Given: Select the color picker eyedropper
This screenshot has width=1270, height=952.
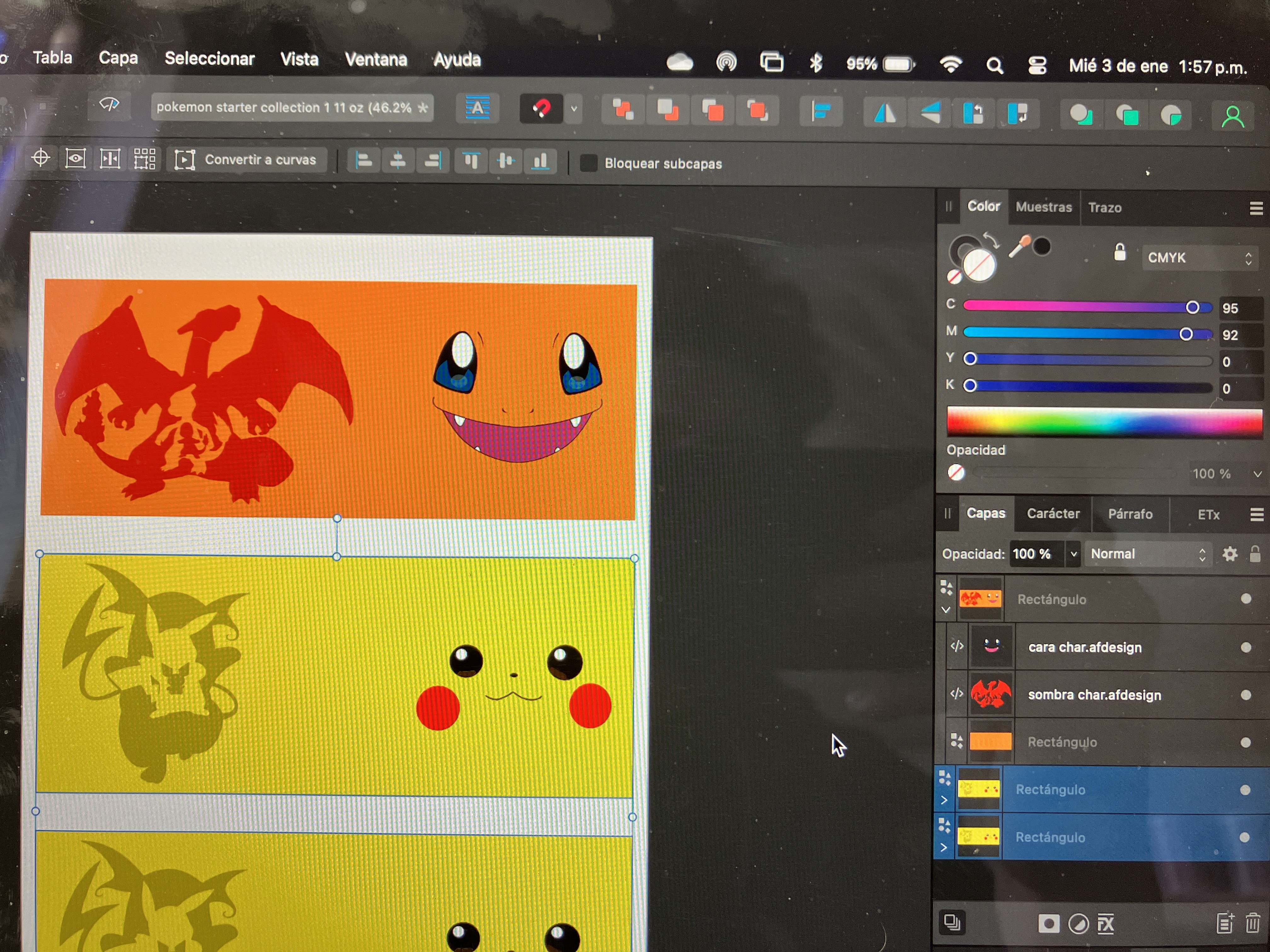Looking at the screenshot, I should point(1019,246).
